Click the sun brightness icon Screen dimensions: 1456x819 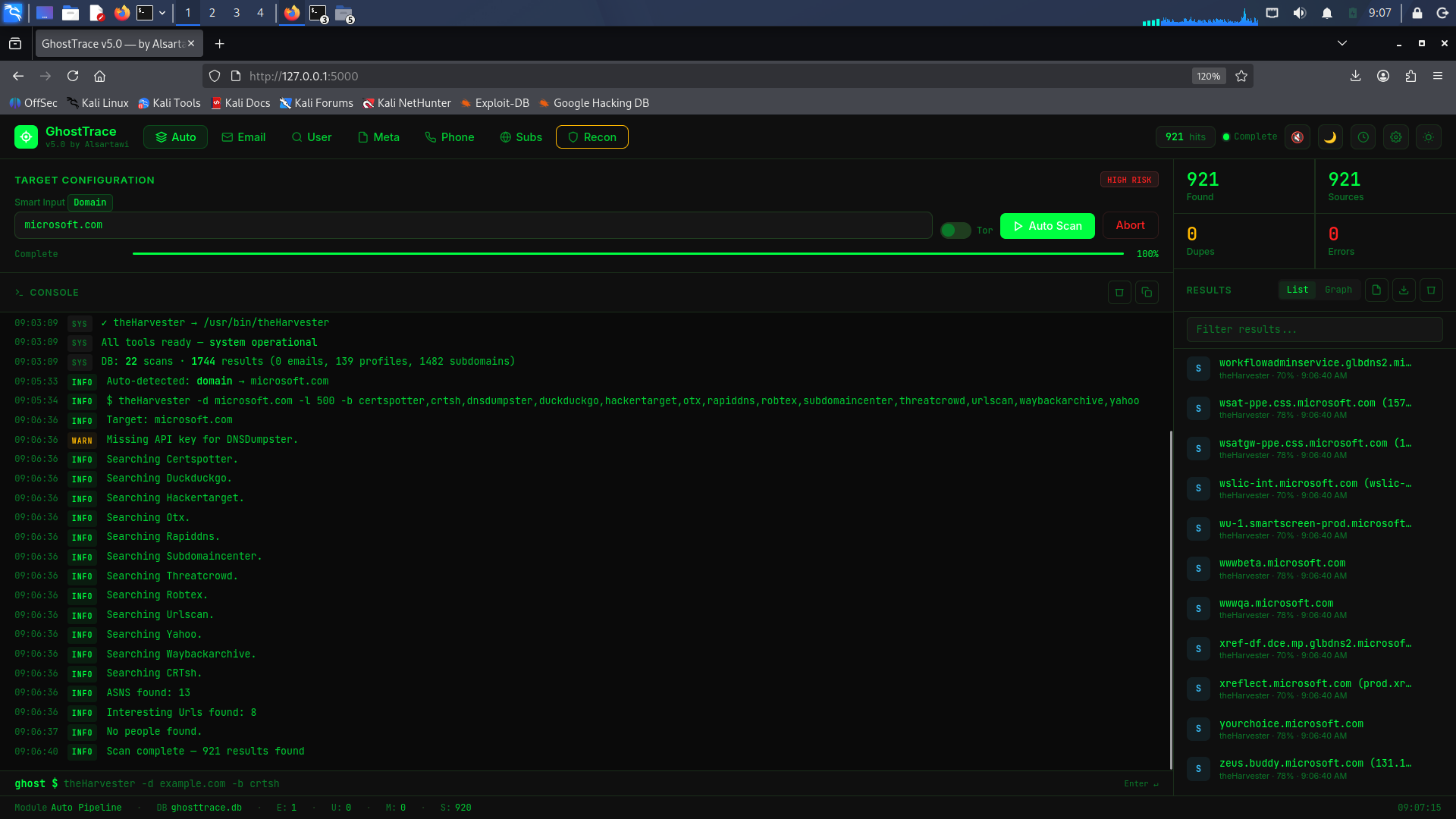point(1428,137)
